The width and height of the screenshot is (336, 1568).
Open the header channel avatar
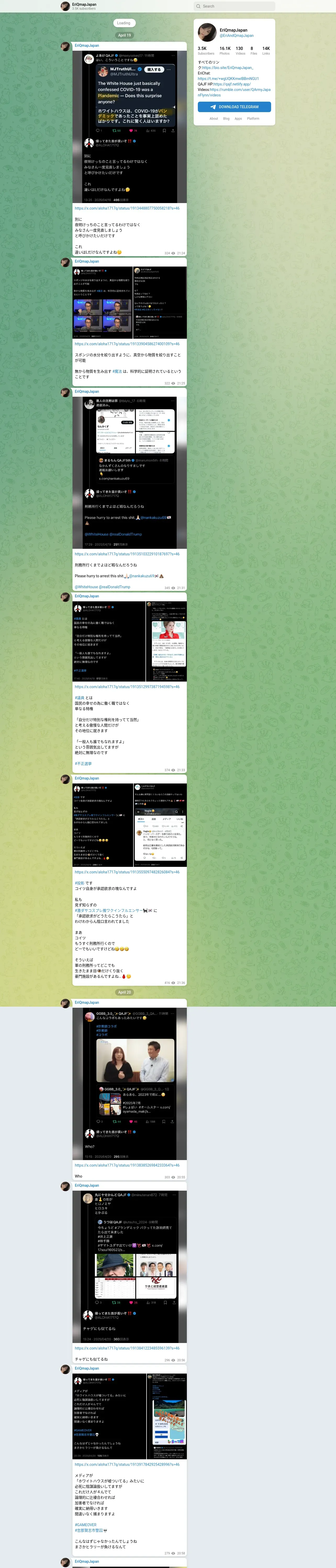(x=65, y=6)
